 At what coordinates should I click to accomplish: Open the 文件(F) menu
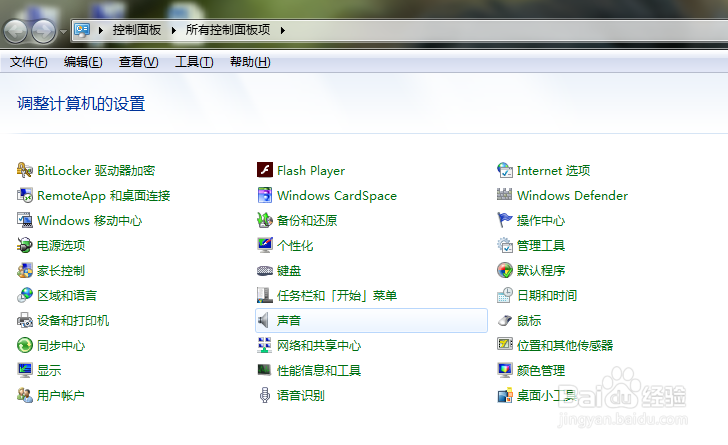pos(28,62)
